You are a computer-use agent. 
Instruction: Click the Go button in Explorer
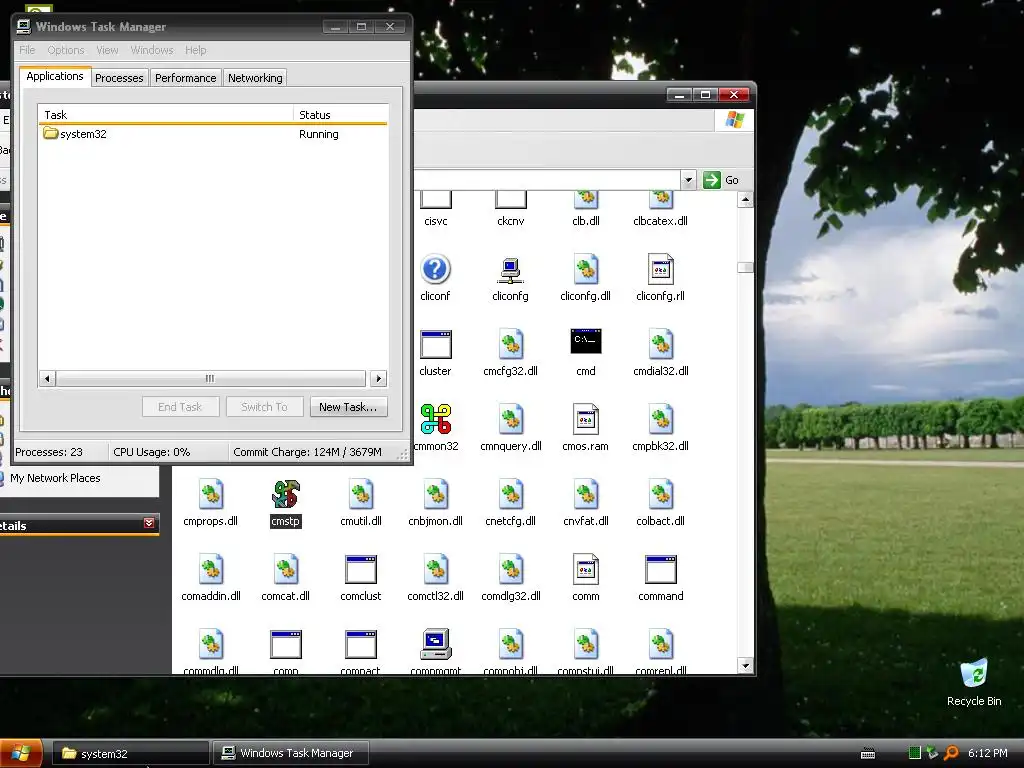[x=721, y=180]
